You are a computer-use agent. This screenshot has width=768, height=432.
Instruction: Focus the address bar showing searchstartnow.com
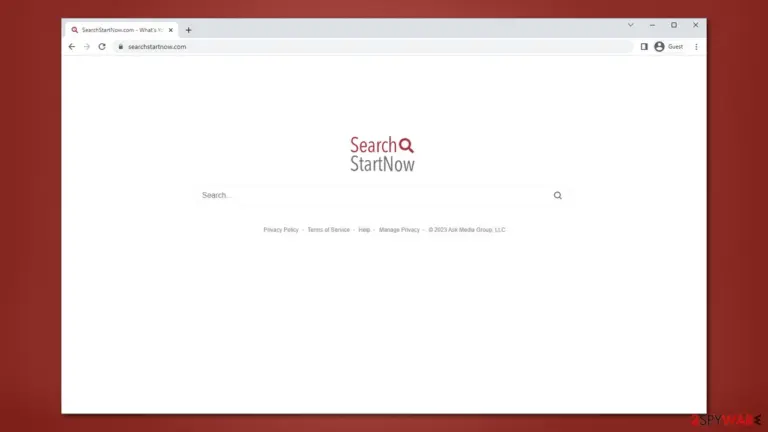point(372,47)
